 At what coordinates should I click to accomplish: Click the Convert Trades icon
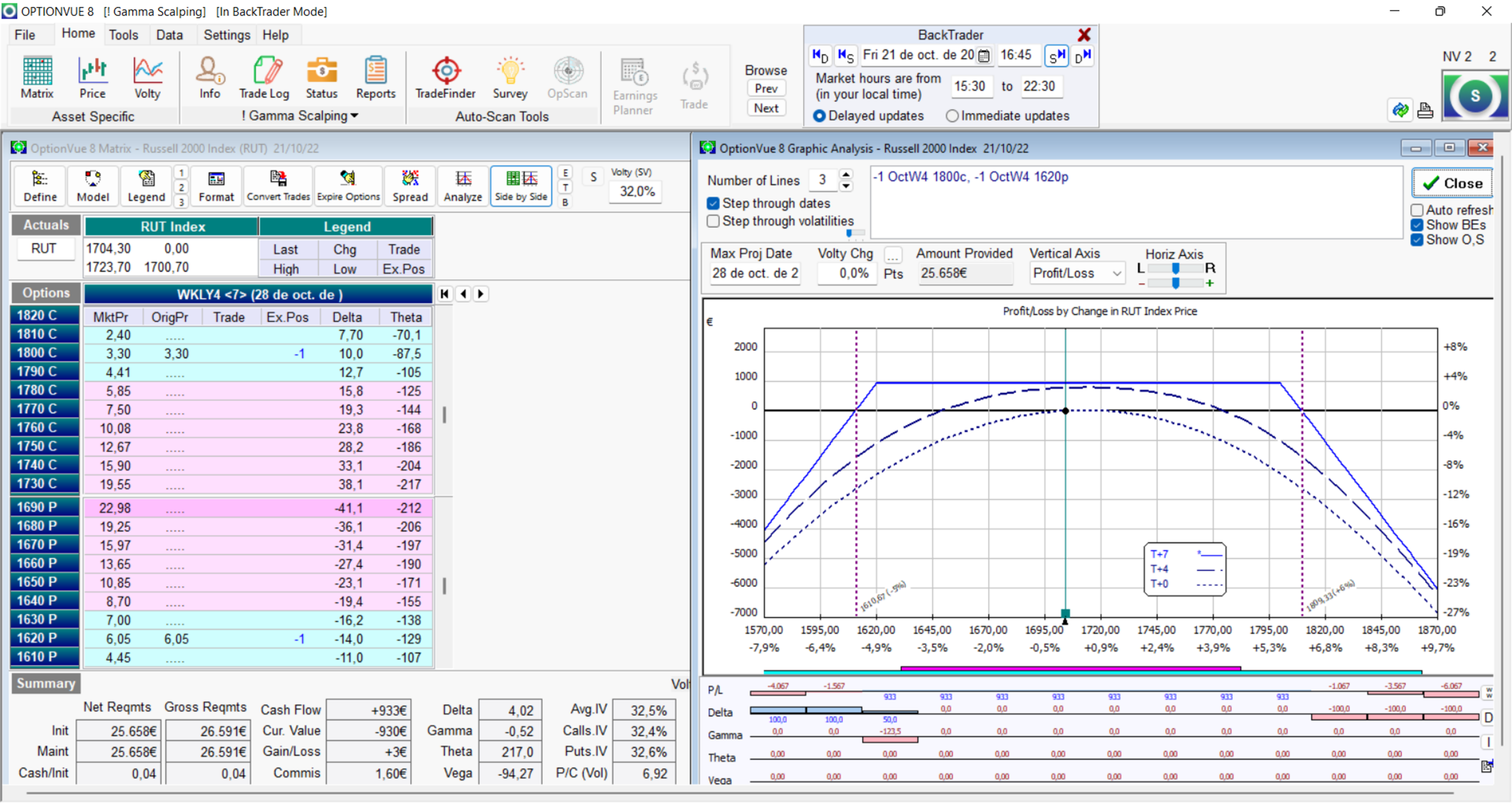tap(278, 186)
